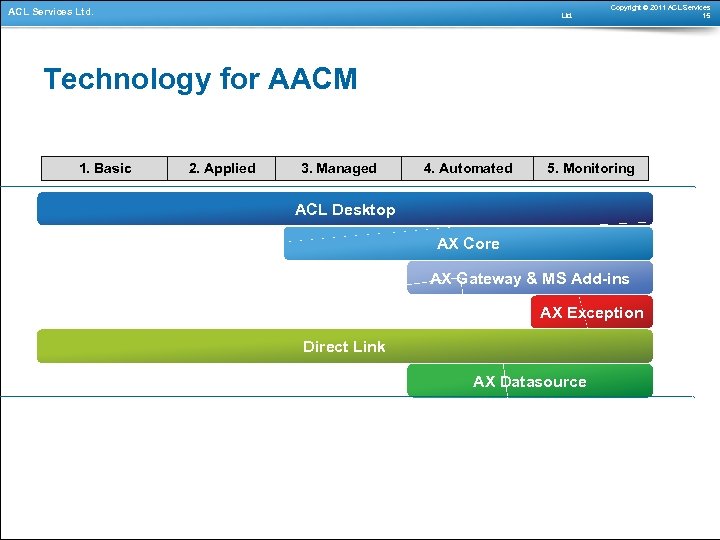This screenshot has height=540, width=720.
Task: Select the AX Datasource bar
Action: (530, 381)
